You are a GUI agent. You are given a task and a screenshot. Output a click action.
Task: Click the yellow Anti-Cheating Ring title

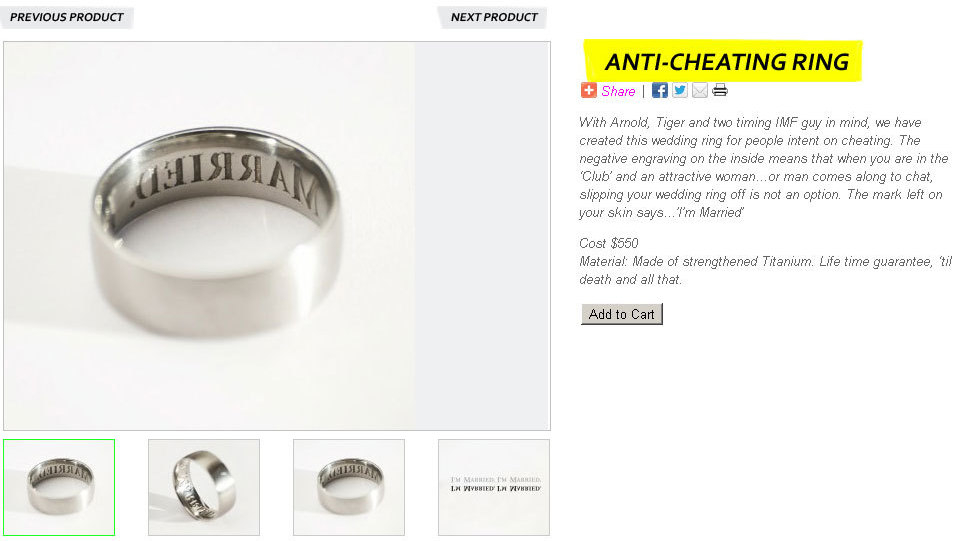723,61
